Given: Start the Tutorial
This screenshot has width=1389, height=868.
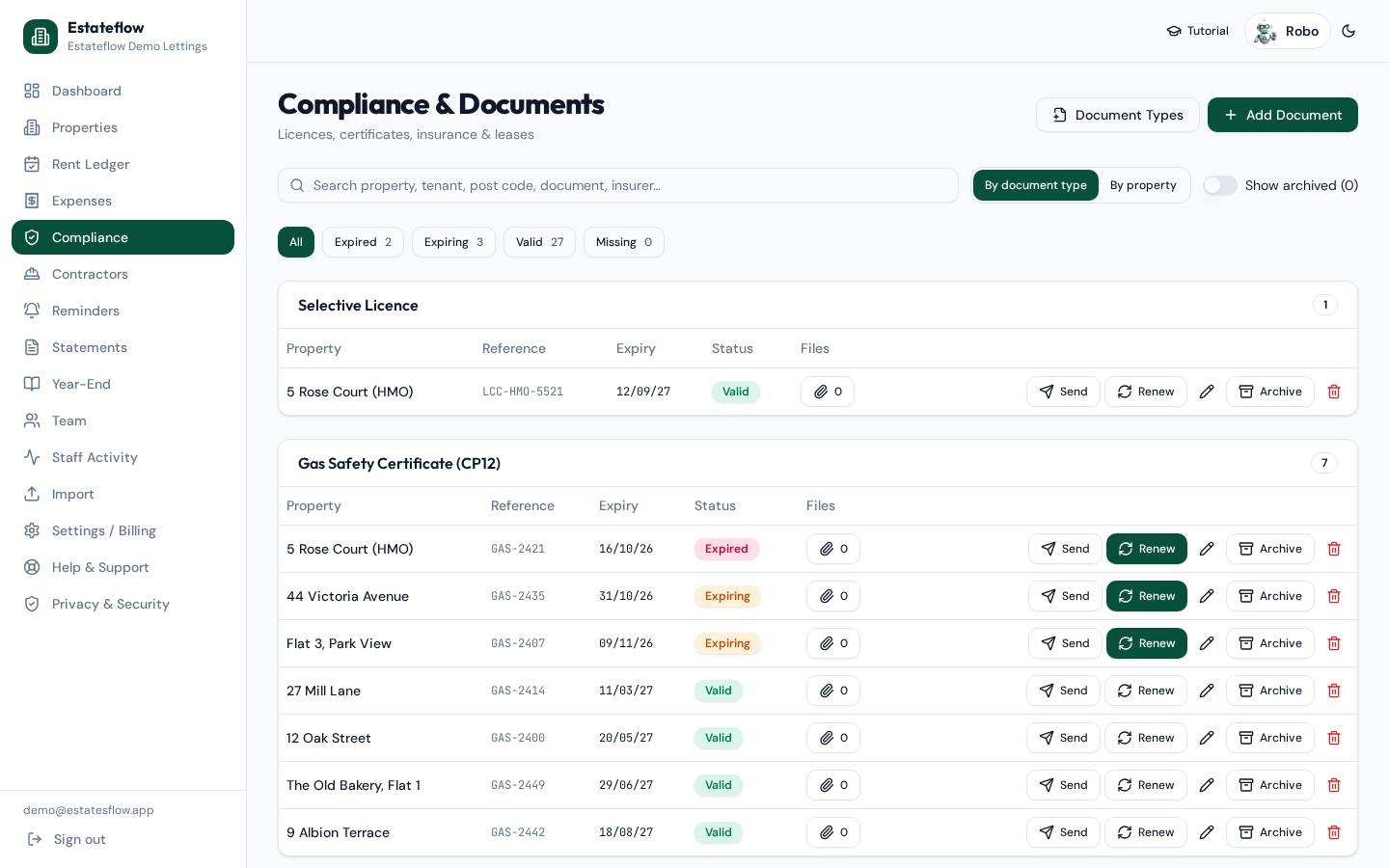Looking at the screenshot, I should [x=1197, y=31].
